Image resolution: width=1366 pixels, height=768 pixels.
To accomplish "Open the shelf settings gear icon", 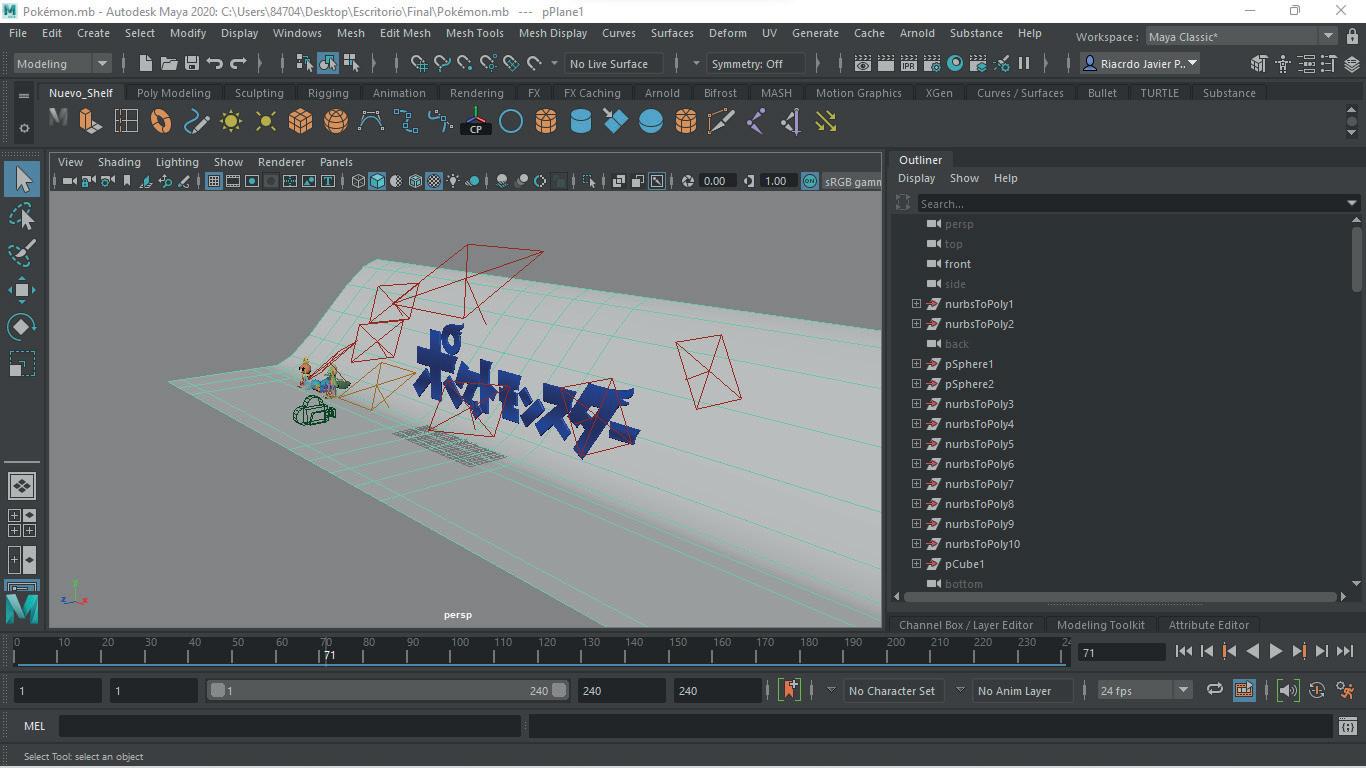I will (24, 129).
